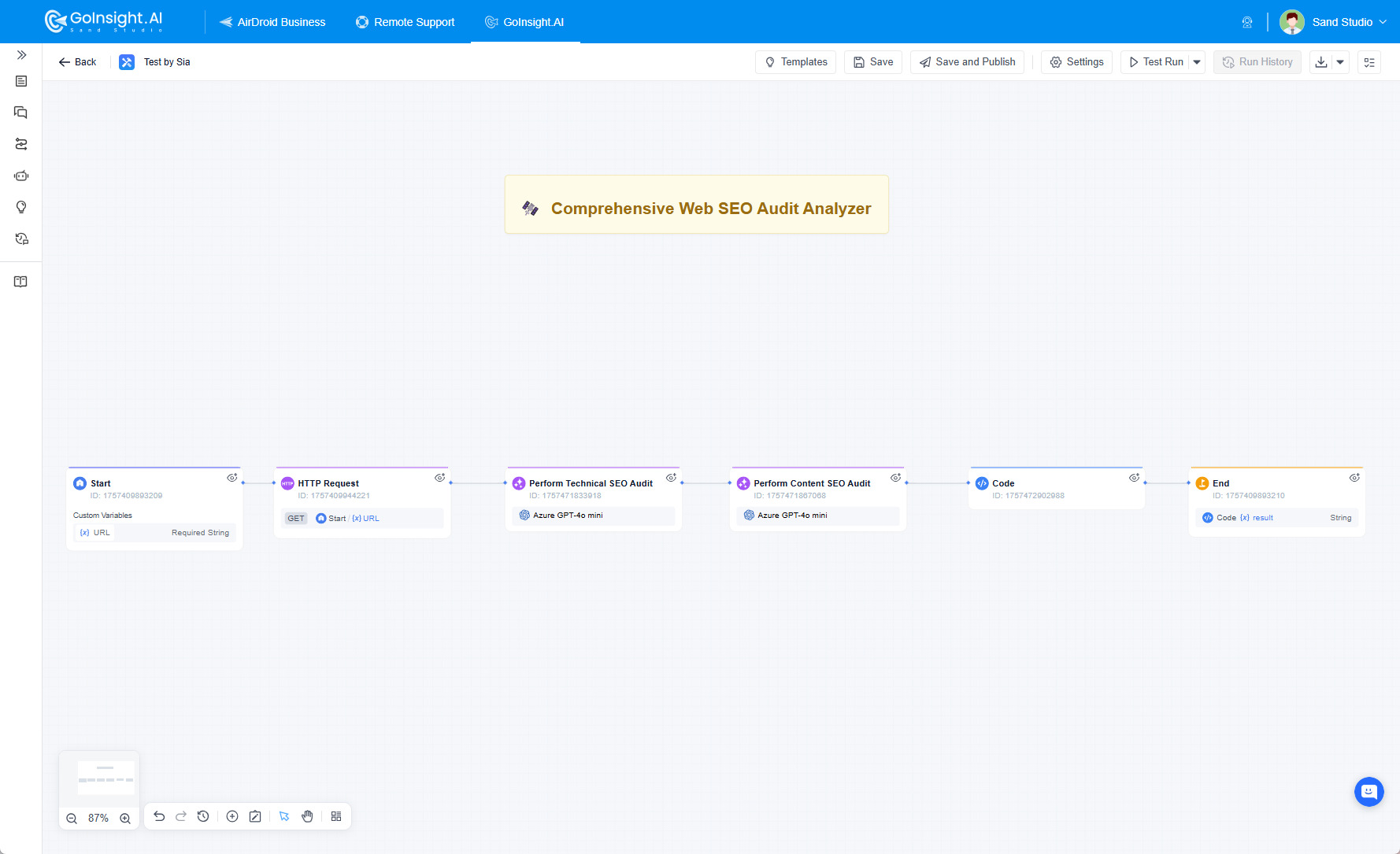This screenshot has height=854, width=1400.
Task: Open the knowledge book panel at sidebar bottom
Action: (21, 281)
